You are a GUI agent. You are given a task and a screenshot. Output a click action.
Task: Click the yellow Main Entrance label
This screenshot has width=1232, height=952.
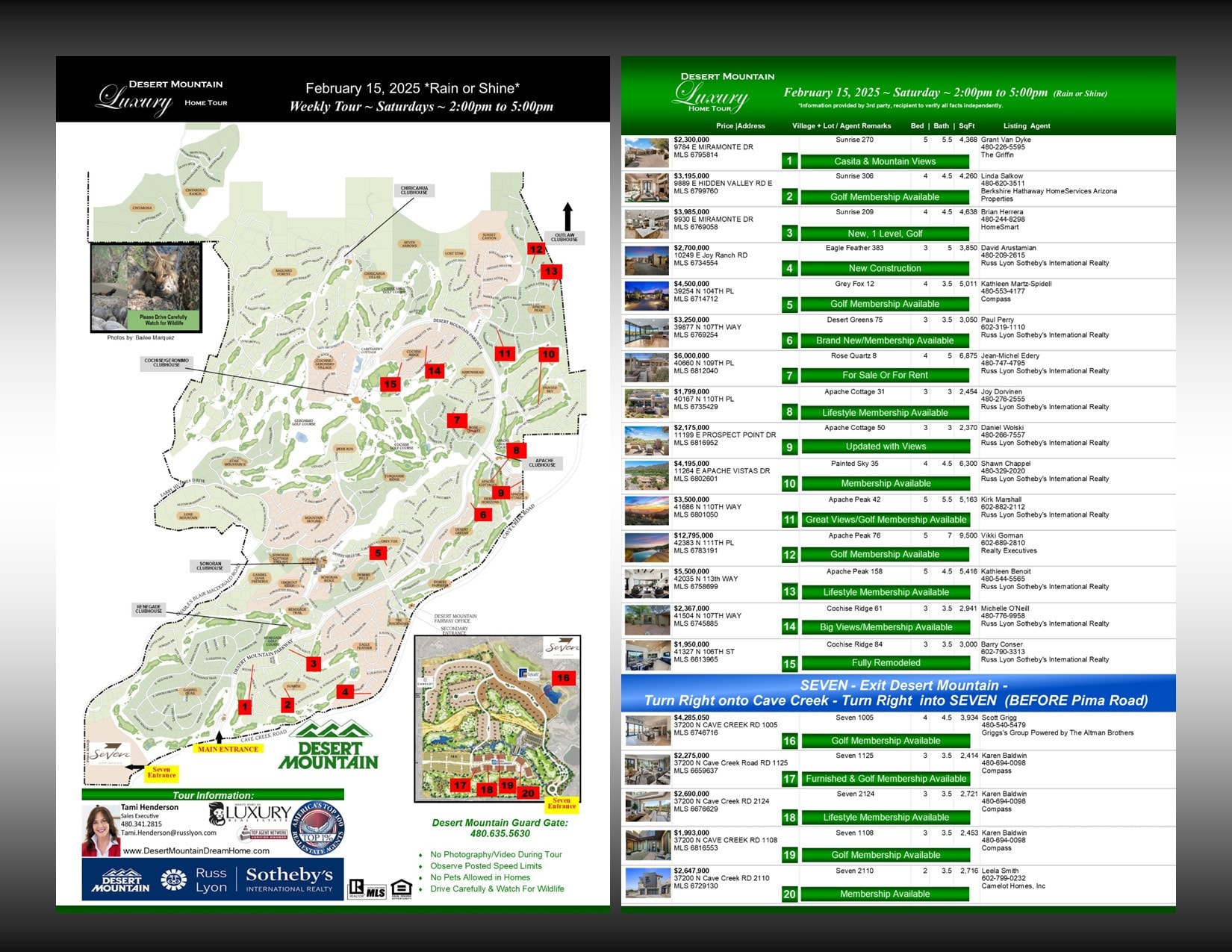228,749
